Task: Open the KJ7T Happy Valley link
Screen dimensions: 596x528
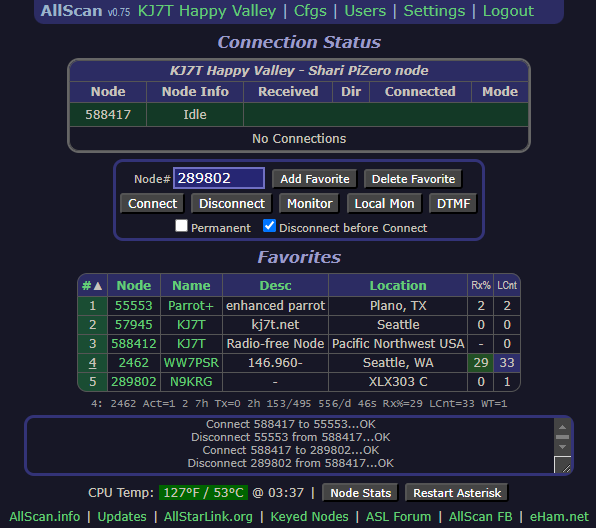Action: tap(207, 11)
